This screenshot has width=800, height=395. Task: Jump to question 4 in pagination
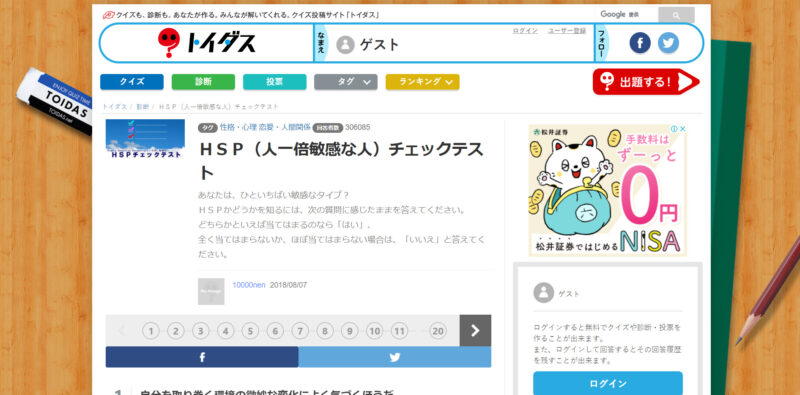click(x=225, y=331)
